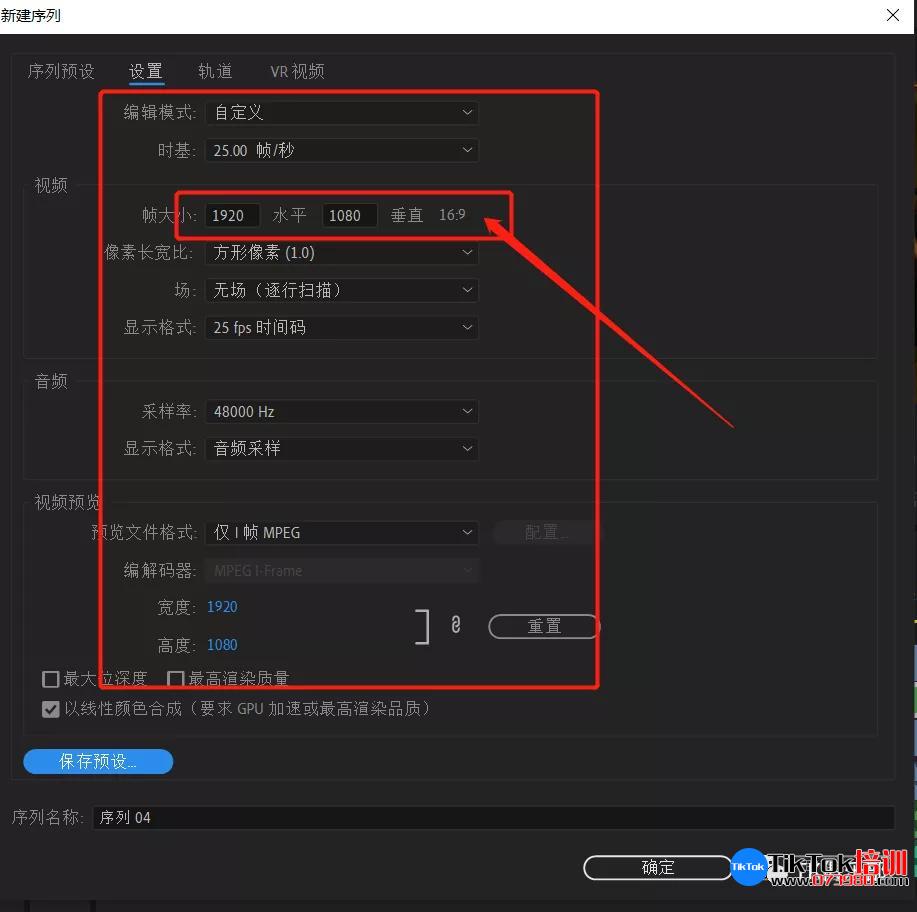The width and height of the screenshot is (917, 912).
Task: Click the preview 高度 value 1080
Action: (x=222, y=645)
